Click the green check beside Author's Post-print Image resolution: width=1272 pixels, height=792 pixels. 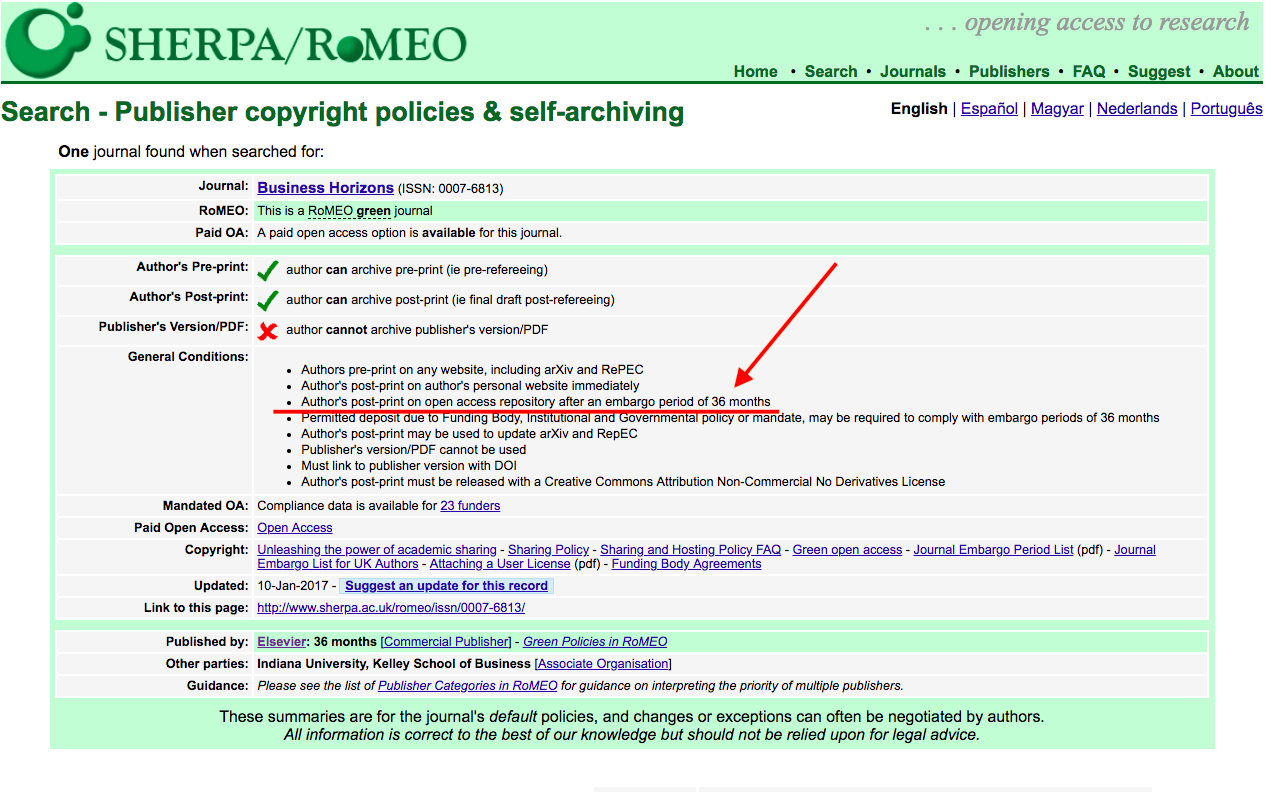(267, 300)
